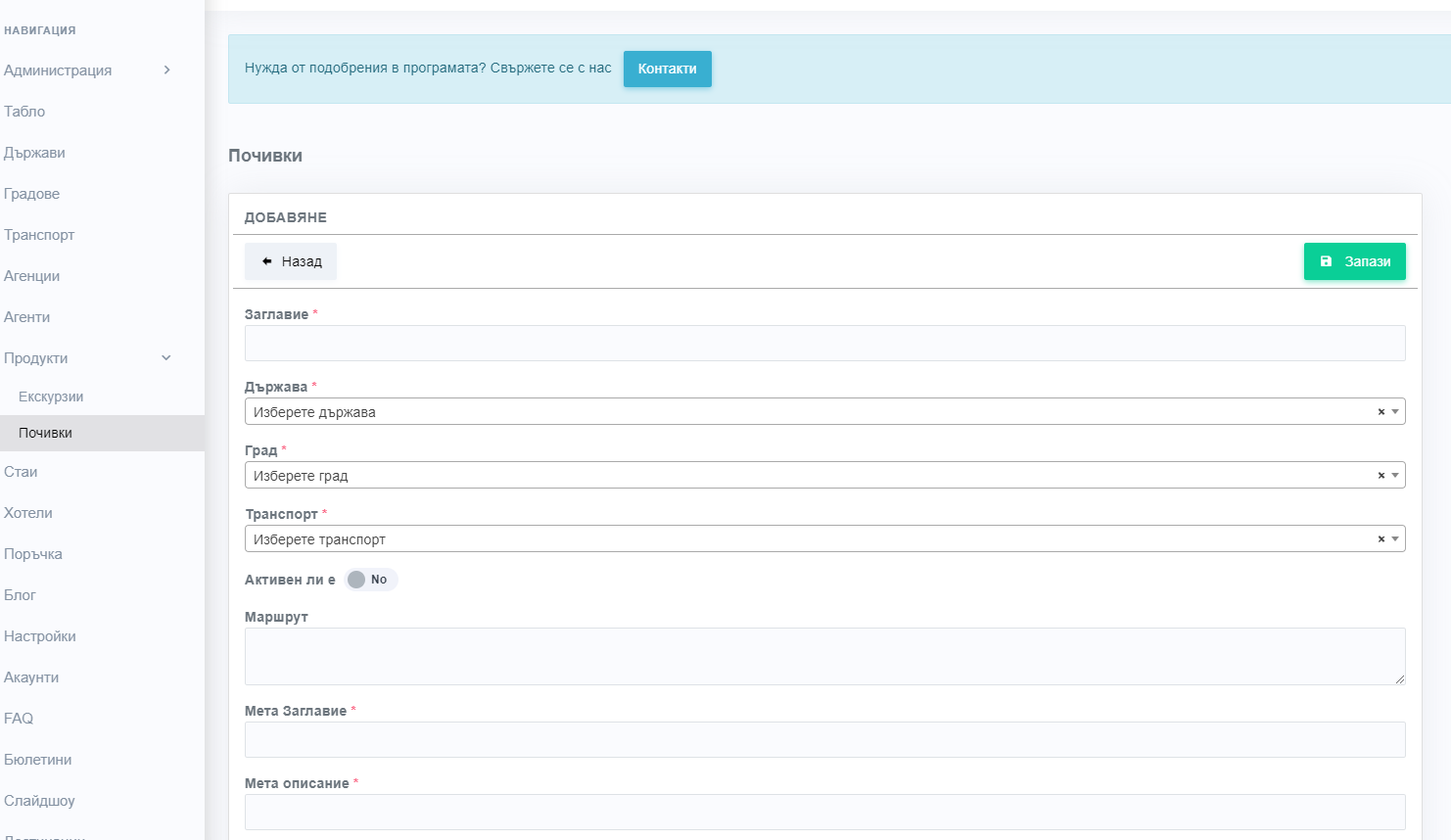Open the Изберете транспорт dropdown
Viewport: 1451px width, 840px height.
pos(803,539)
